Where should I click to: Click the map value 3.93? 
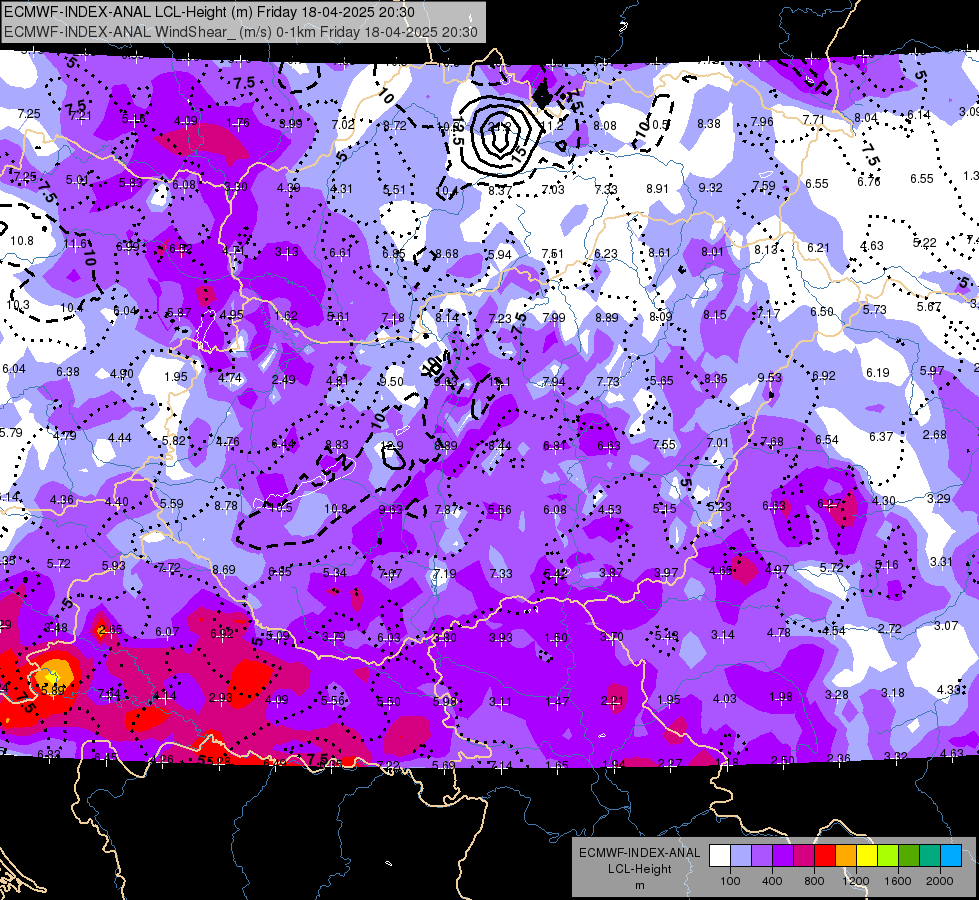tap(501, 637)
